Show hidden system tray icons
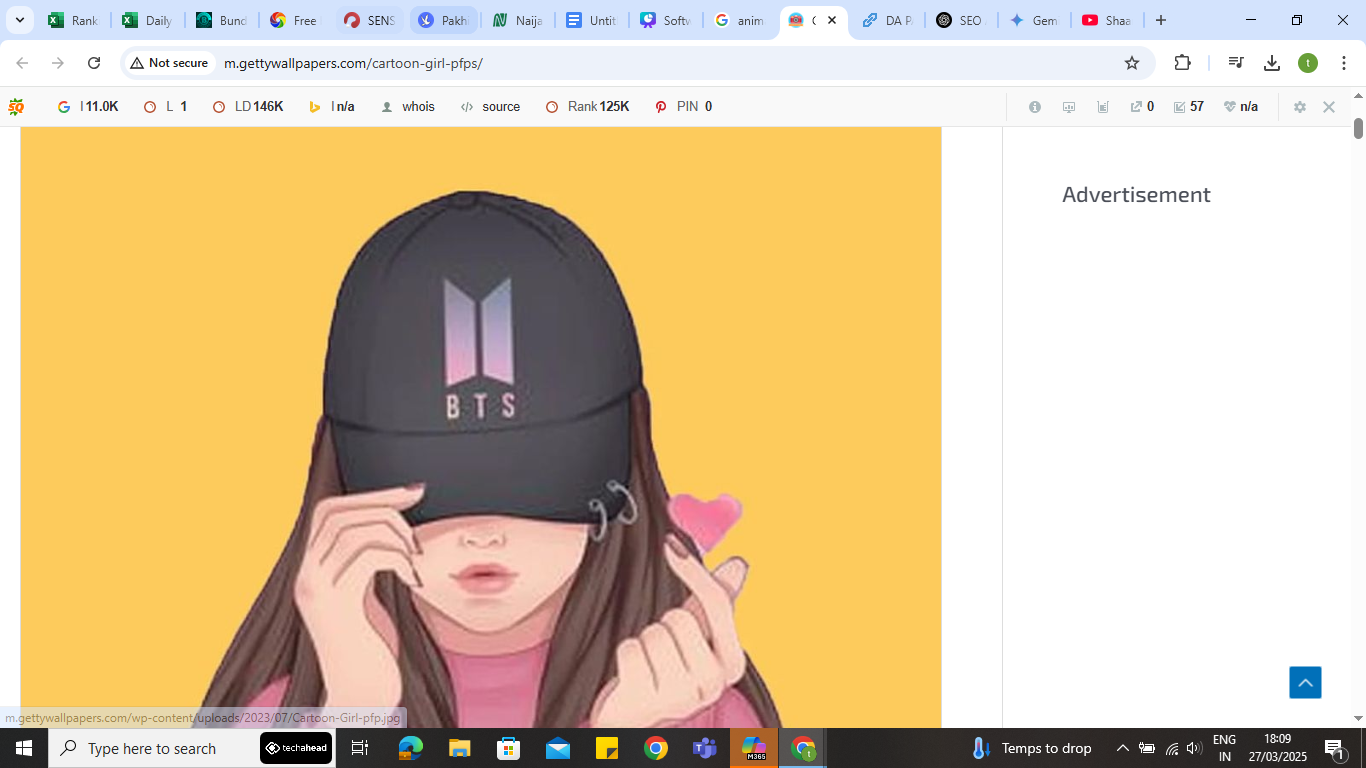This screenshot has width=1366, height=768. tap(1122, 748)
